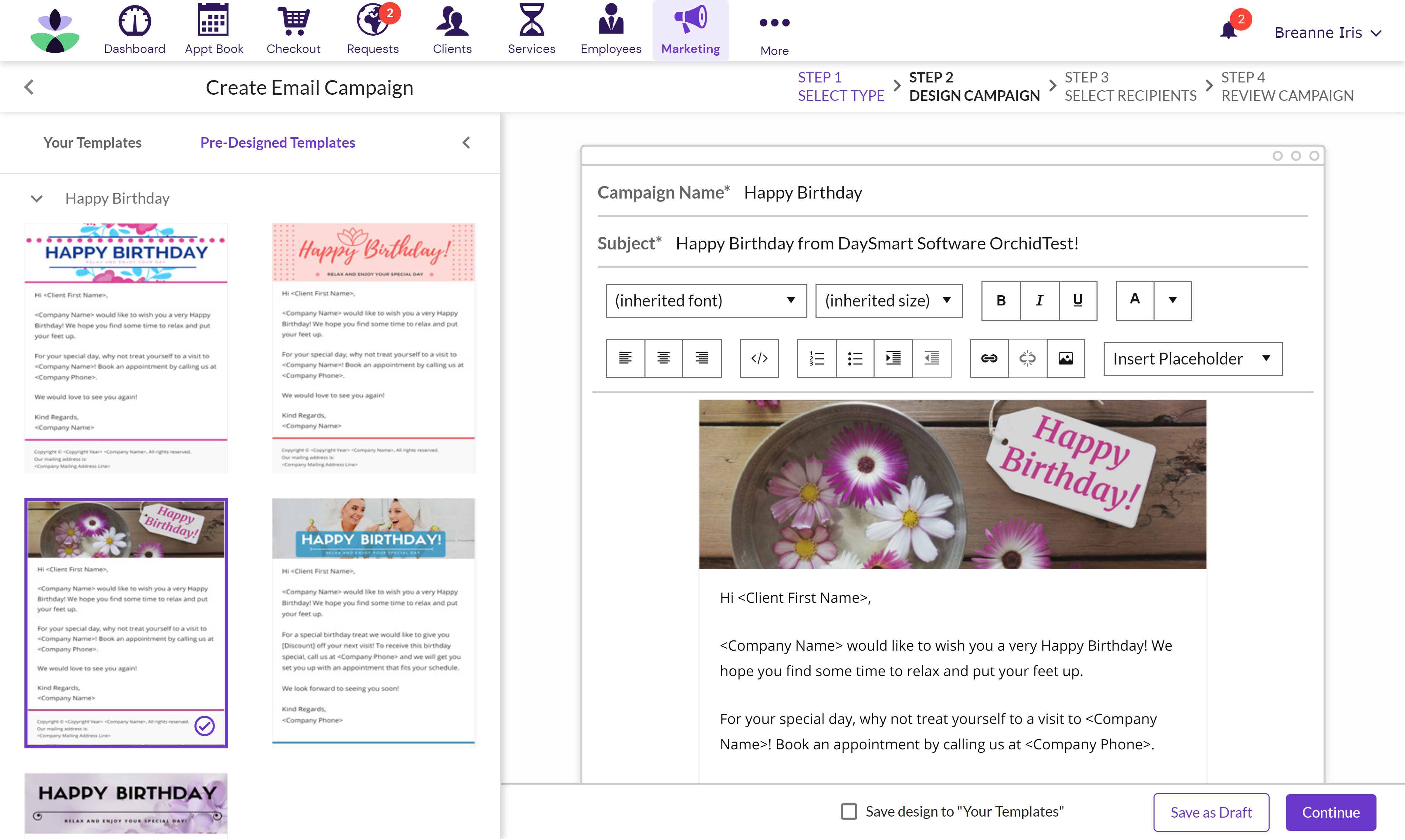Screen dimensions: 1405x840
Task: Click the insert link icon
Action: (989, 358)
